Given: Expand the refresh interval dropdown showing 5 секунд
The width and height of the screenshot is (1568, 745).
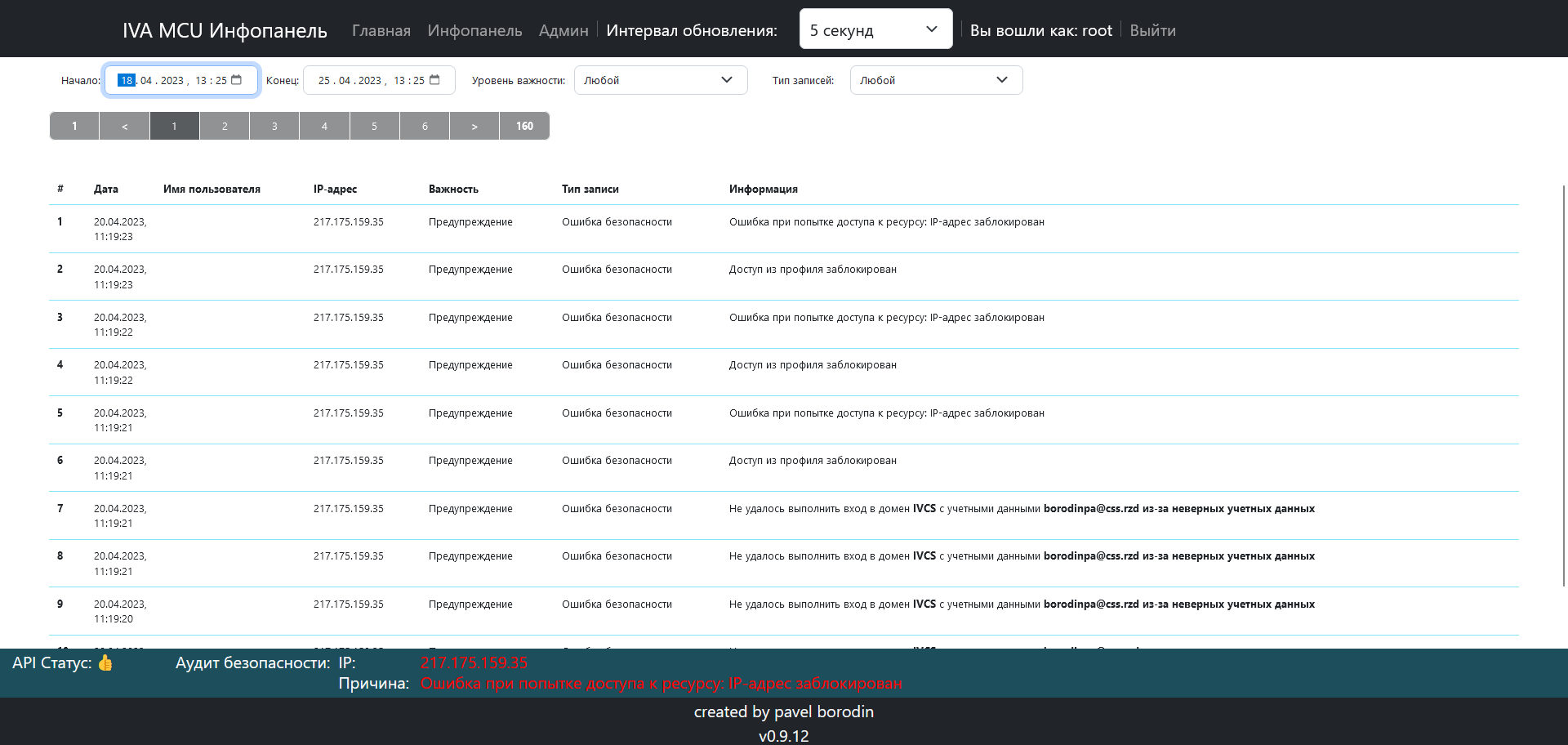Looking at the screenshot, I should pos(875,29).
